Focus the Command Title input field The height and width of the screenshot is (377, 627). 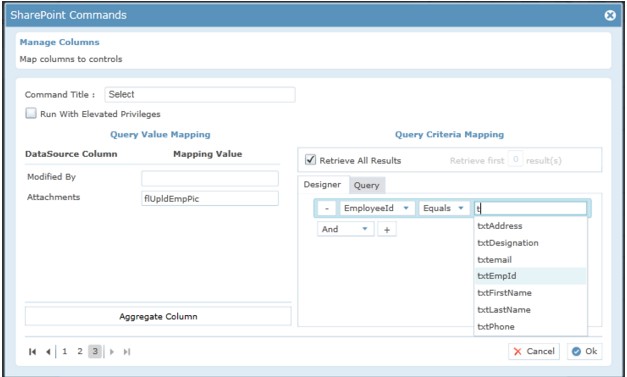(x=200, y=95)
